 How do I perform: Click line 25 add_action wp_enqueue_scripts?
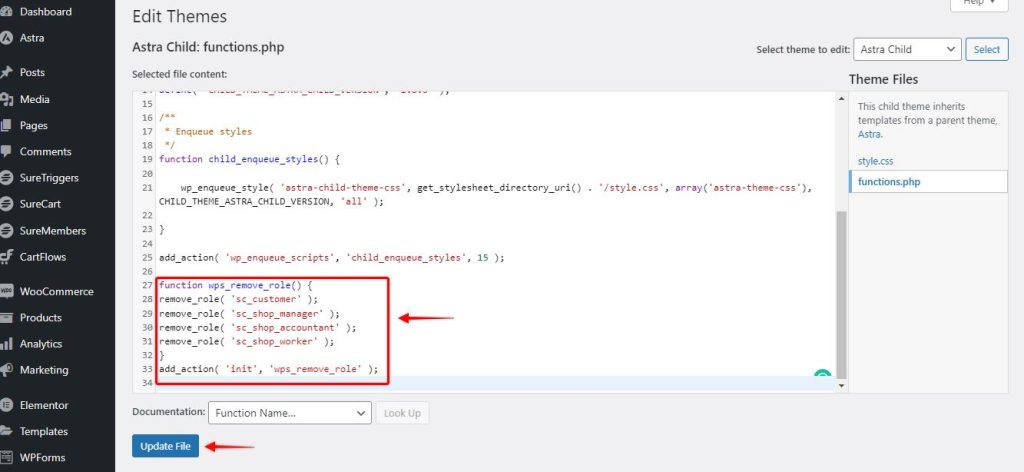(x=332, y=257)
